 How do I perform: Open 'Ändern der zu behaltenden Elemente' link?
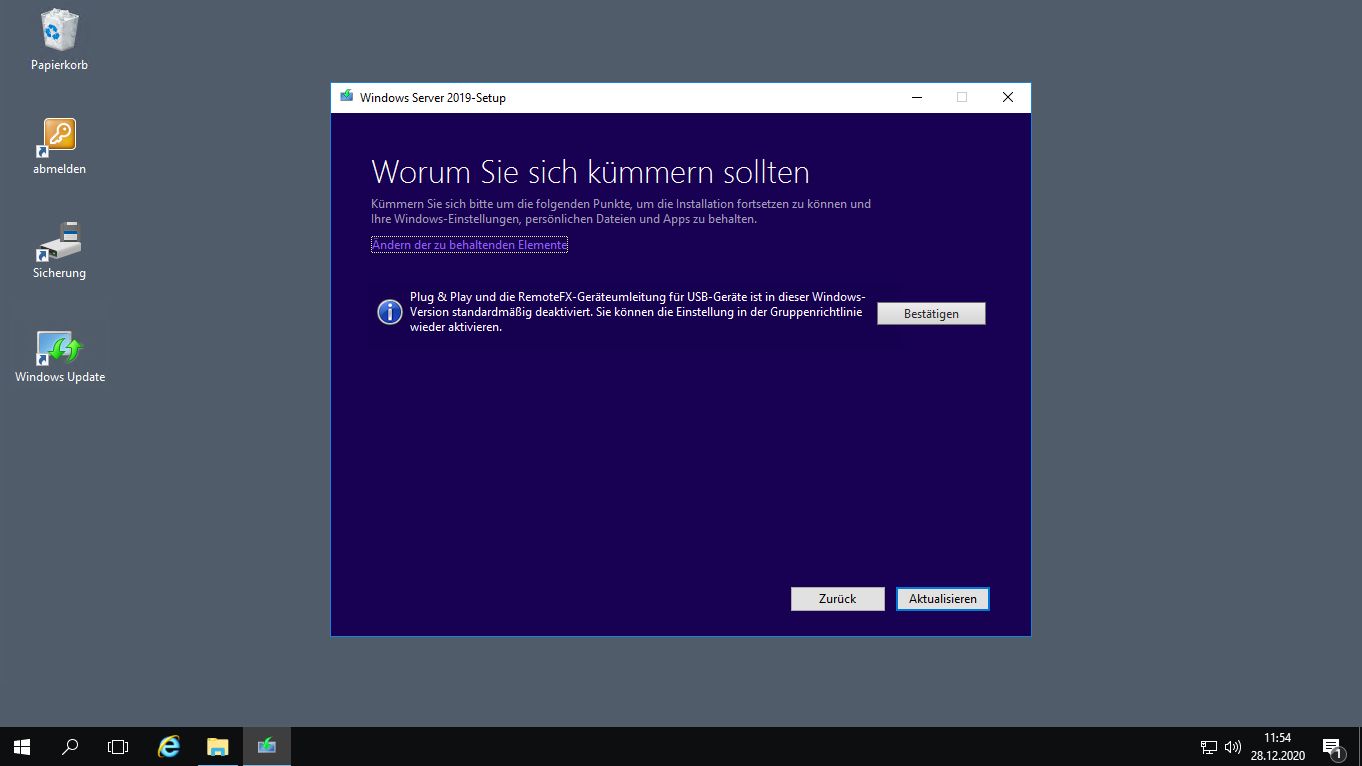click(469, 245)
